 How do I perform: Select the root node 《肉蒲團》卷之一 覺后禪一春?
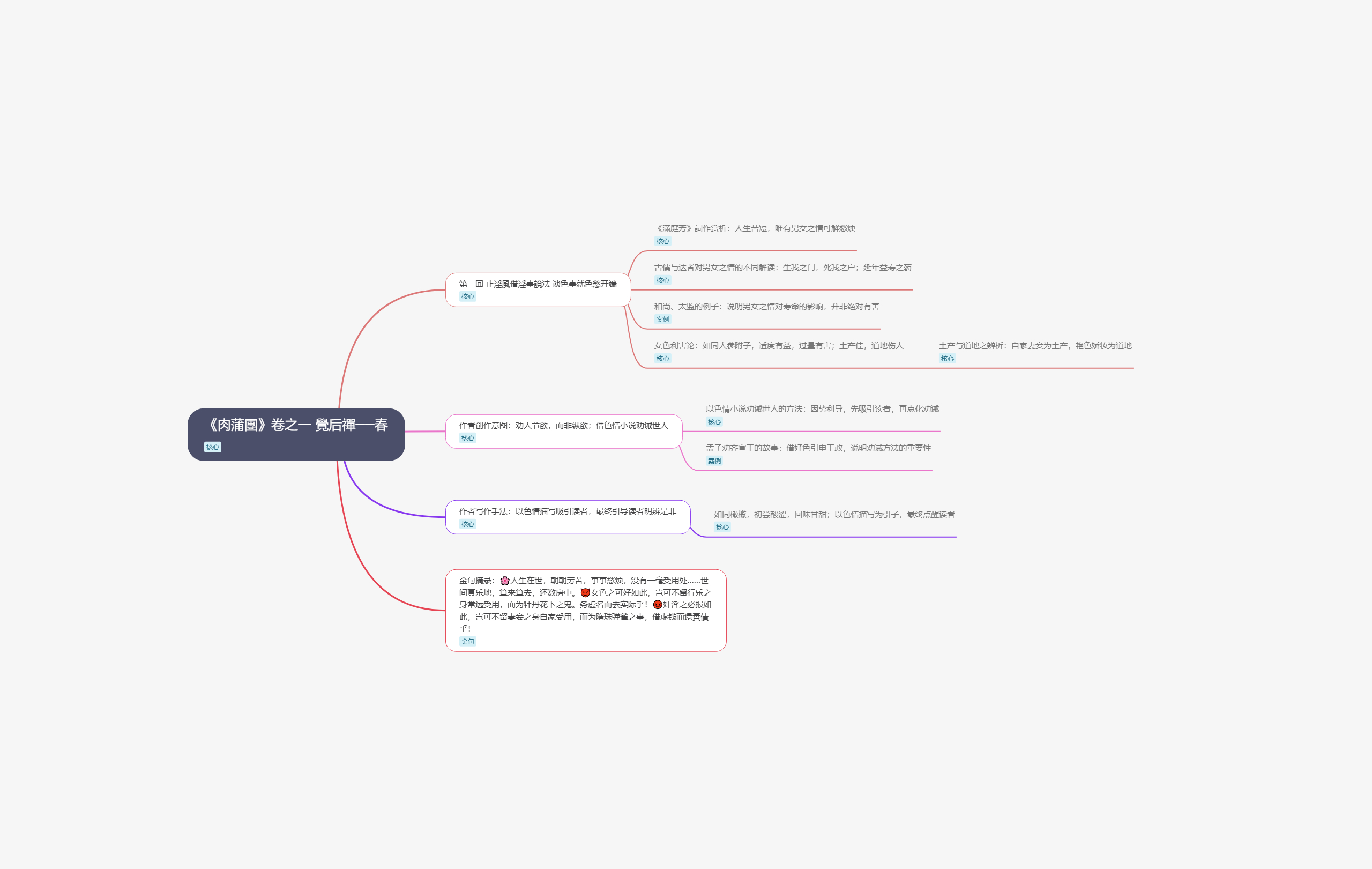coord(296,426)
